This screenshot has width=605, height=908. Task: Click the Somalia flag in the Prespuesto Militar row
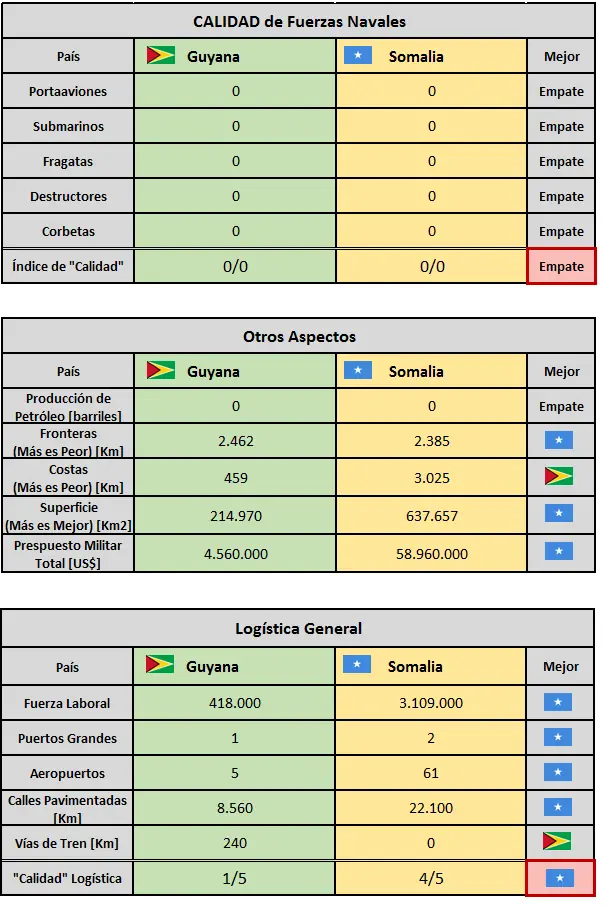[x=561, y=551]
